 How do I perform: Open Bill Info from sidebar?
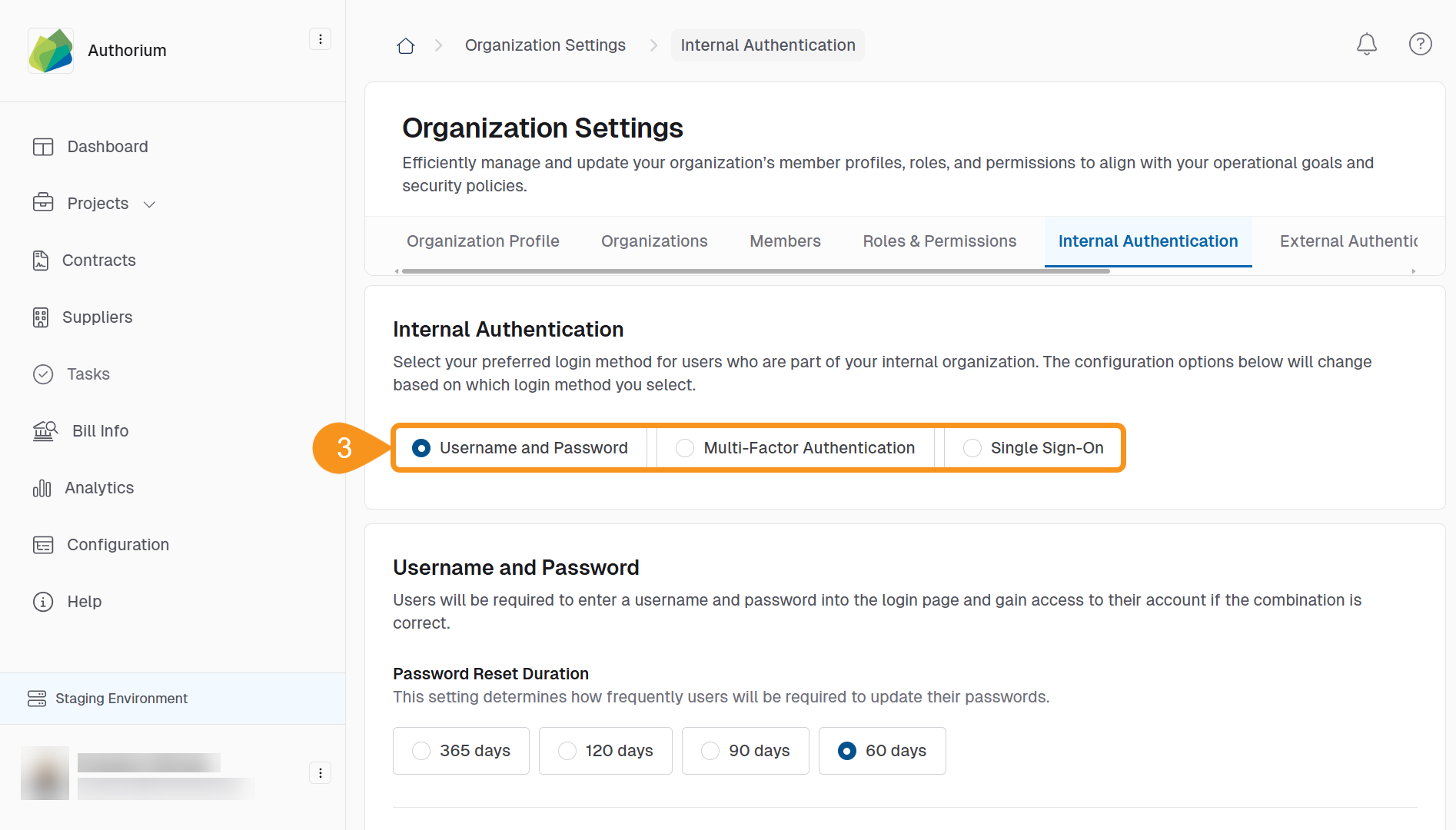point(100,431)
